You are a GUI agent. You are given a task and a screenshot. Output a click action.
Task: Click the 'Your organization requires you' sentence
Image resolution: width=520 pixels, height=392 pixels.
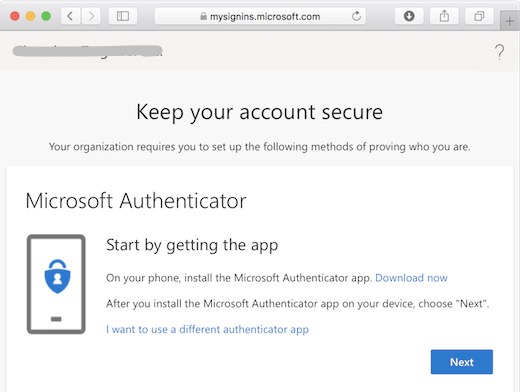(259, 147)
